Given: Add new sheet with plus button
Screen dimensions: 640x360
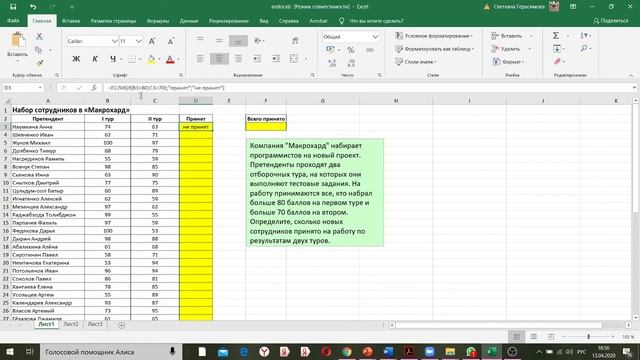Looking at the screenshot, I should click(121, 325).
